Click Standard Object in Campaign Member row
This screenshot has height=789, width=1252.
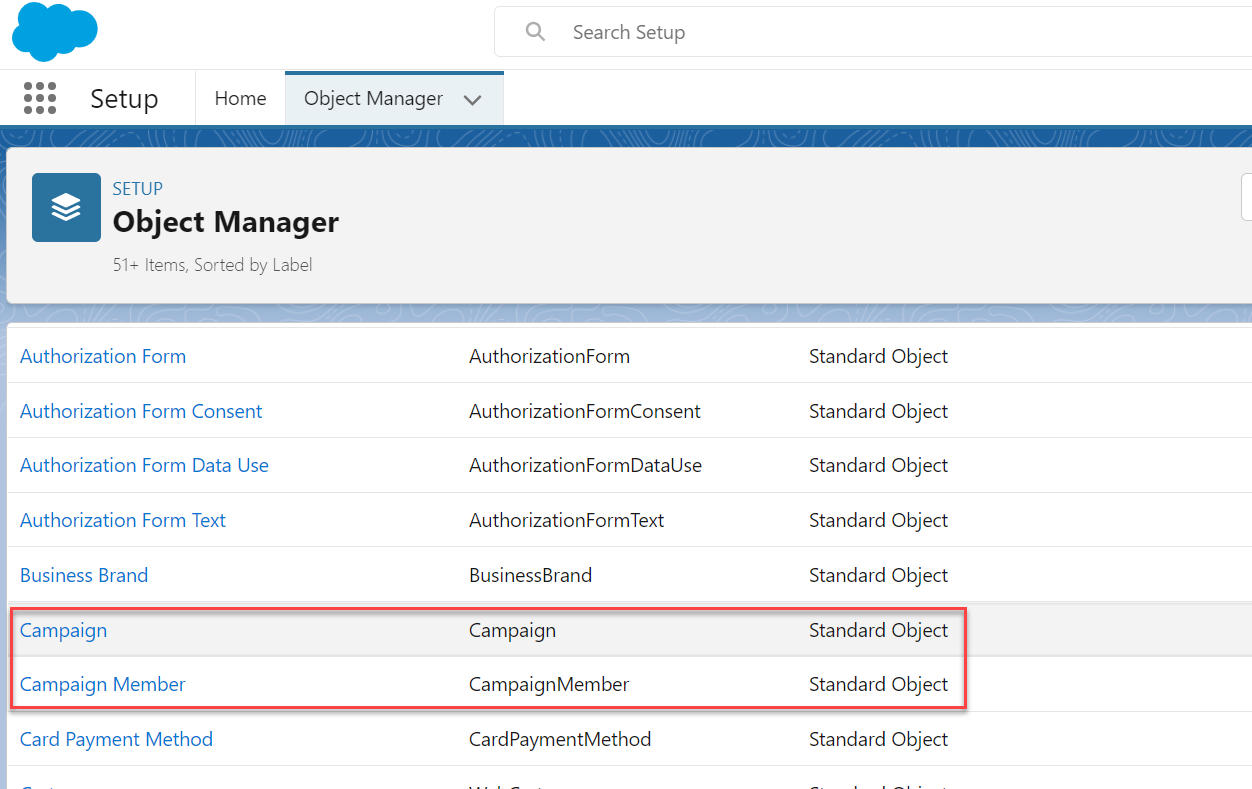coord(878,684)
